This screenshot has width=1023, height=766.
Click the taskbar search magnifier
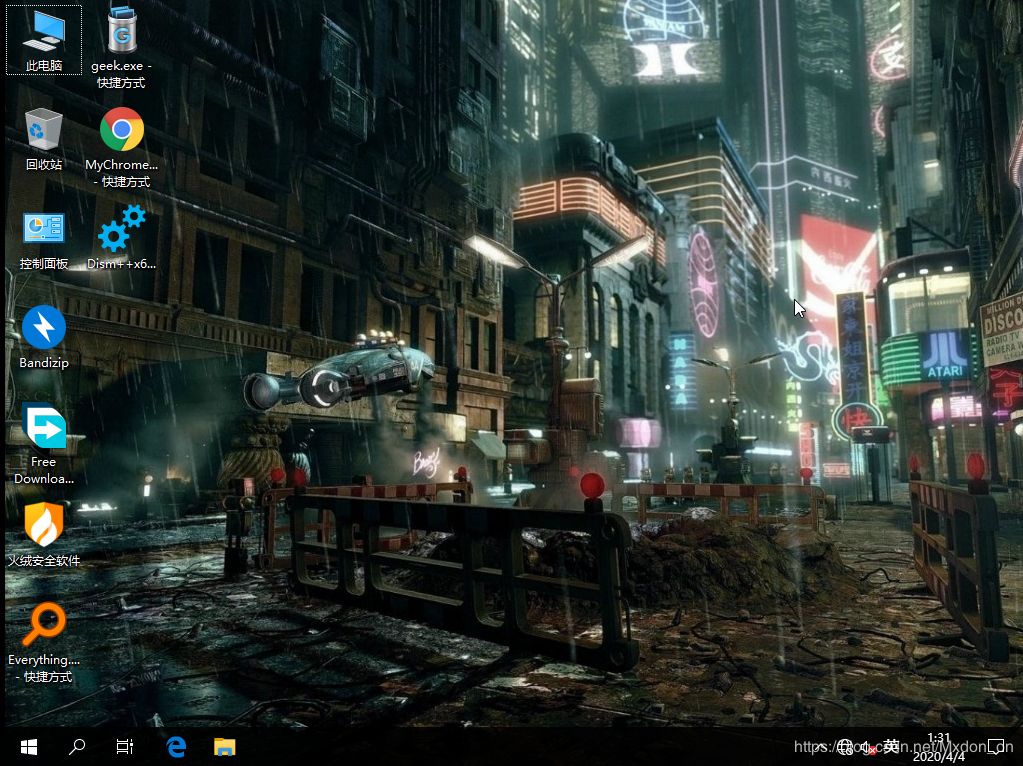[x=76, y=746]
